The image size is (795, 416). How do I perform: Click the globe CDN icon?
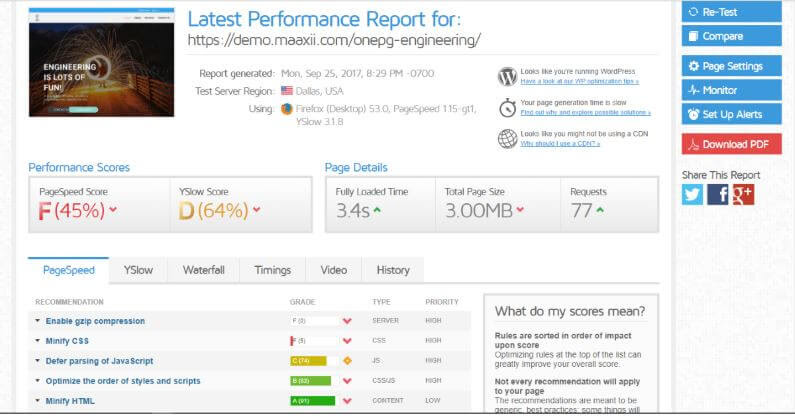pos(507,138)
